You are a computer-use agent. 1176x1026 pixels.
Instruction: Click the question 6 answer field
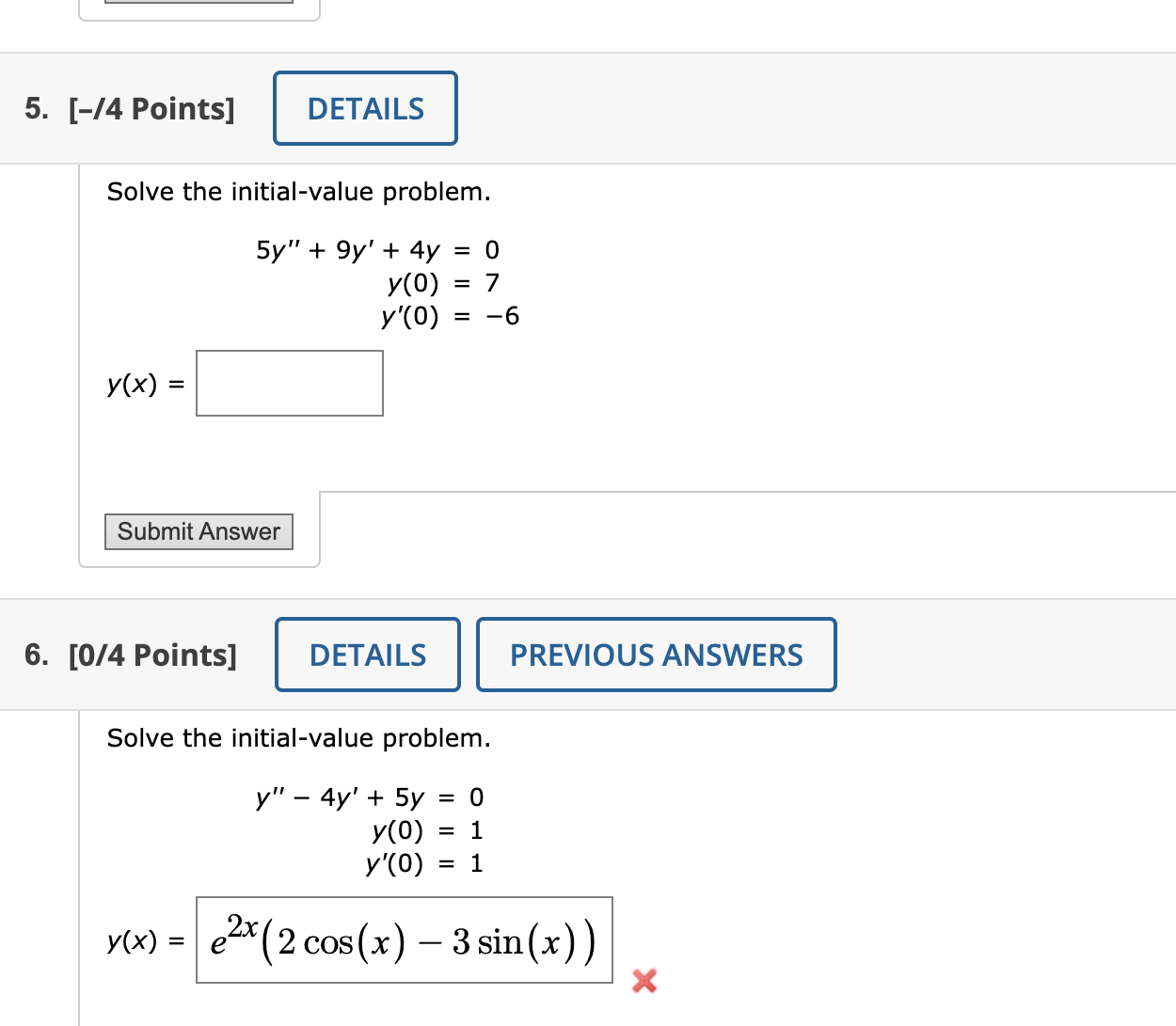[x=405, y=940]
